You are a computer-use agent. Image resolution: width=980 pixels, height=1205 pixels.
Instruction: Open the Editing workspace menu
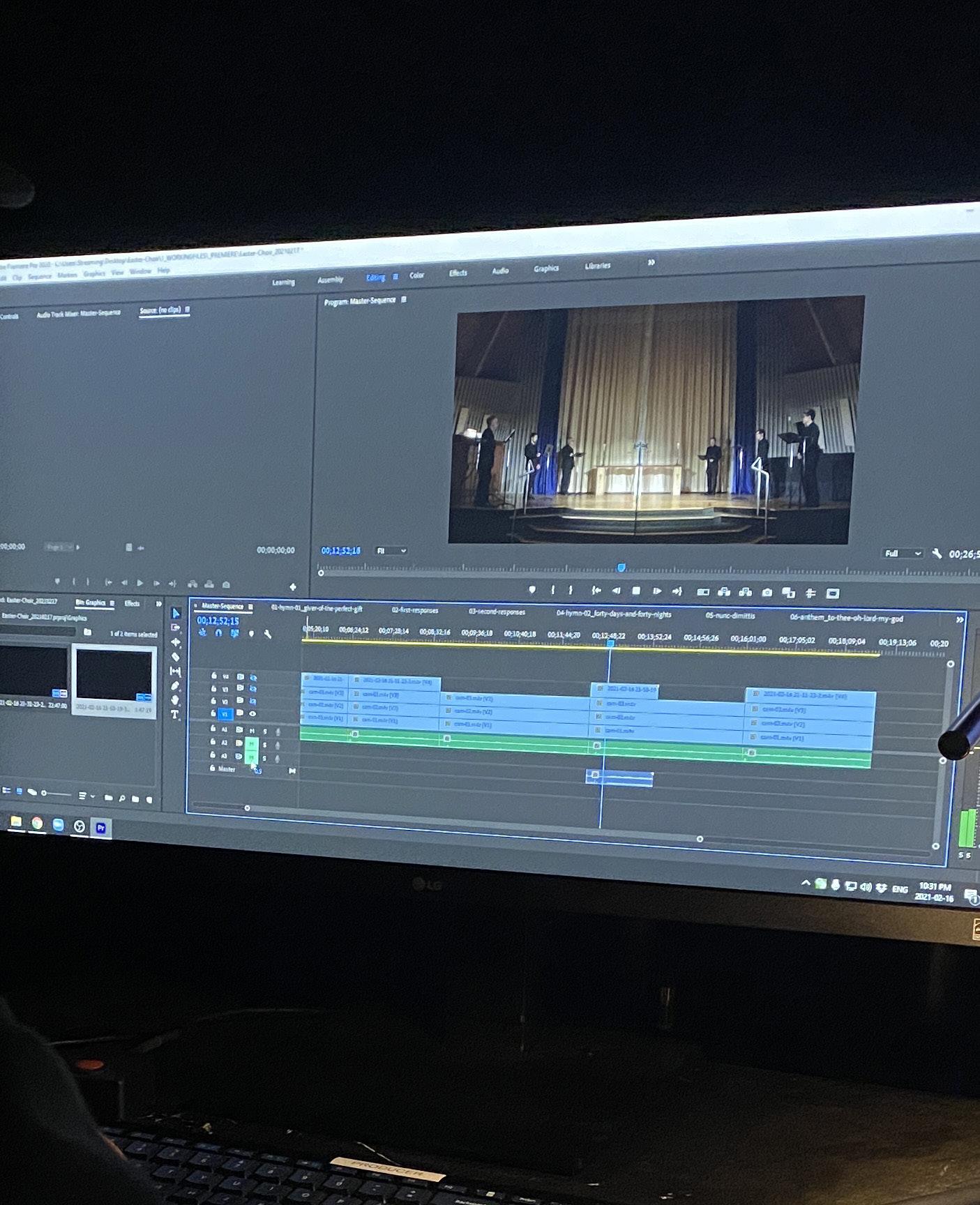pyautogui.click(x=395, y=277)
